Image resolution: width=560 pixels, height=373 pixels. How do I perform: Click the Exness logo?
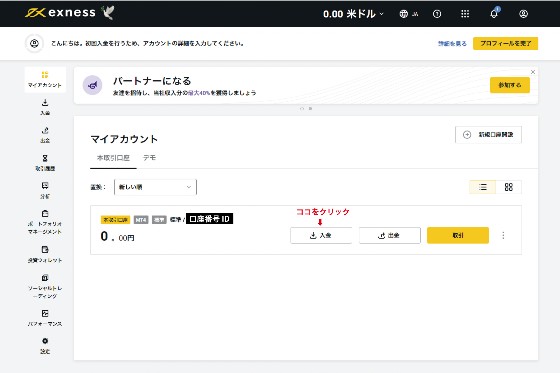pyautogui.click(x=69, y=13)
